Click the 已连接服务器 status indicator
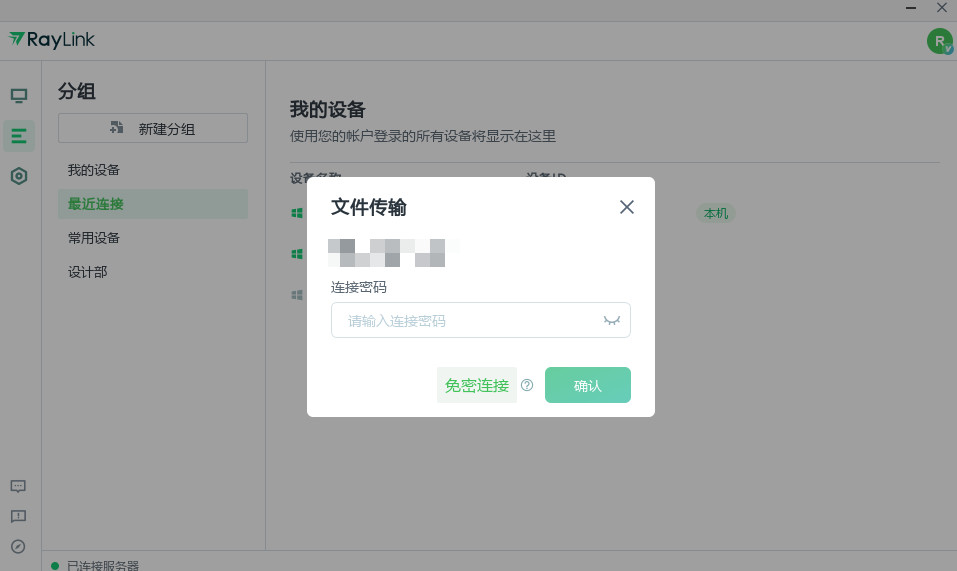 [x=95, y=565]
